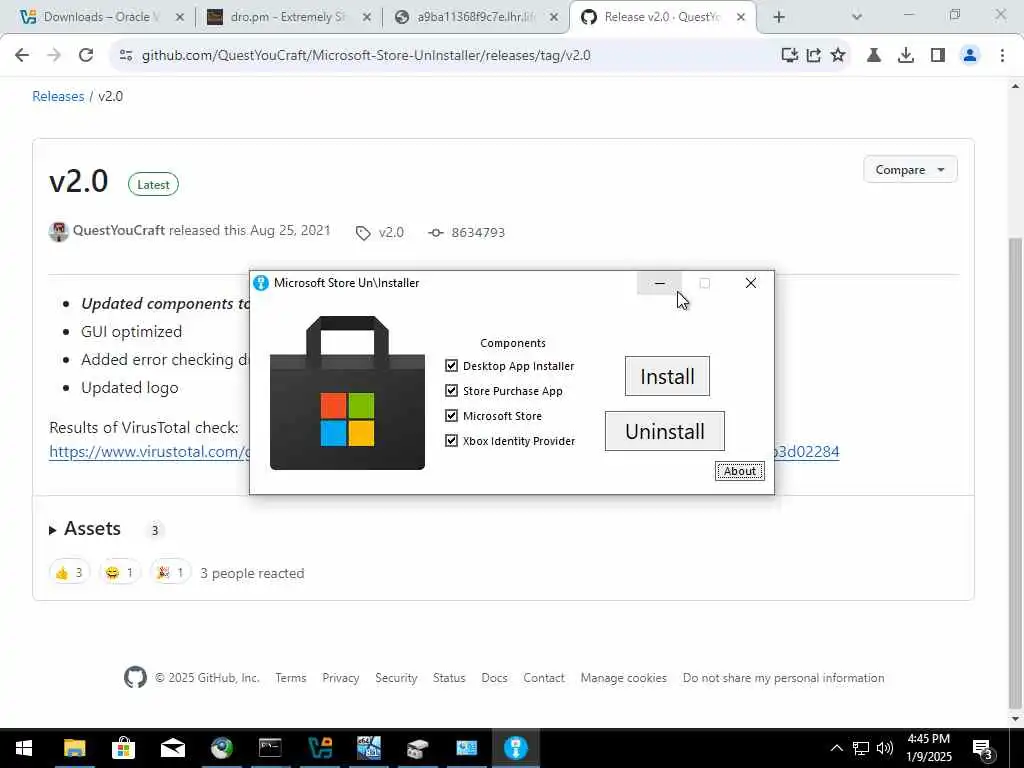
Task: Close the dro.pm tab
Action: 367,18
